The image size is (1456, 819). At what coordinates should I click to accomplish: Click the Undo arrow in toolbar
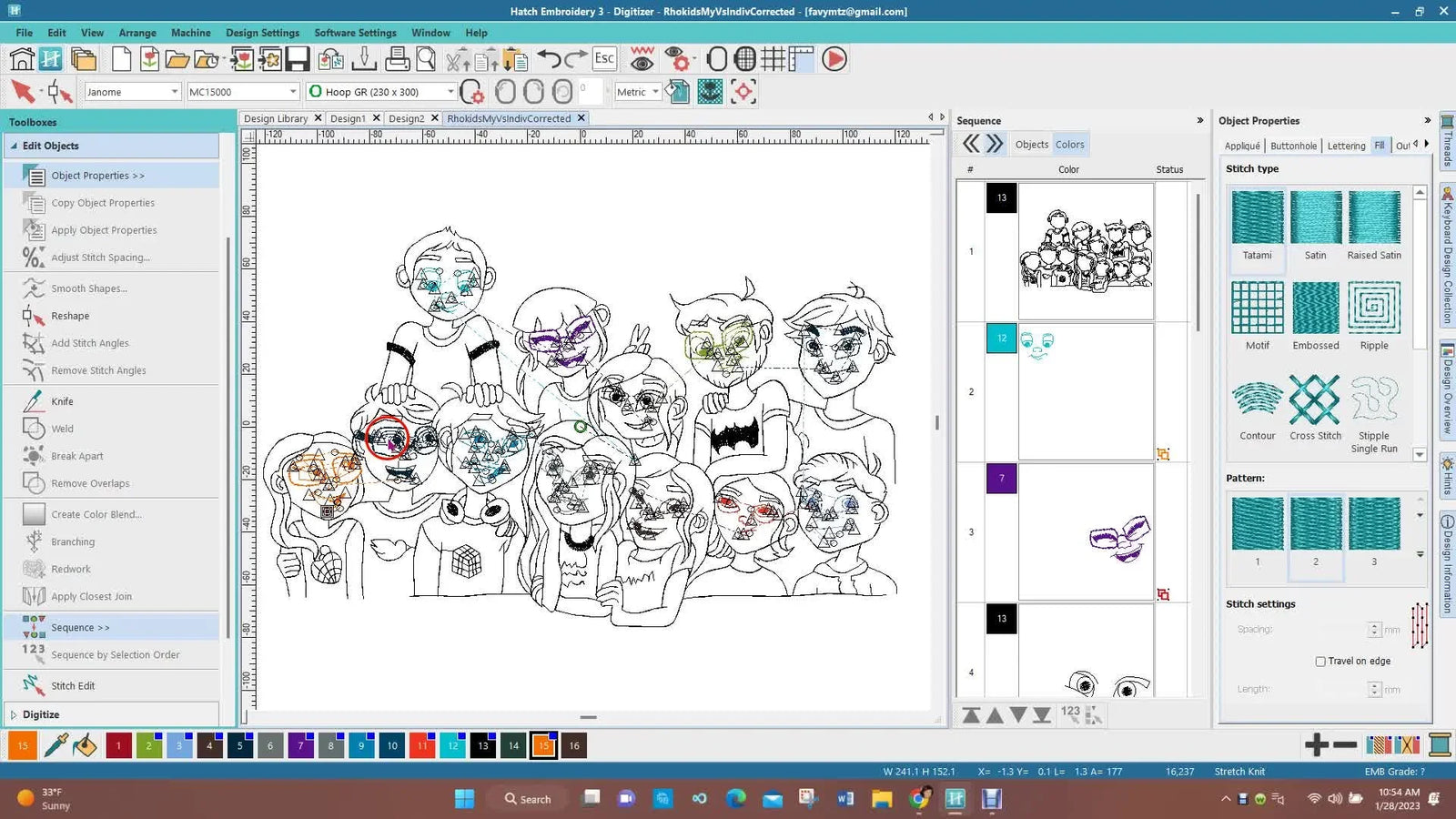[x=549, y=60]
